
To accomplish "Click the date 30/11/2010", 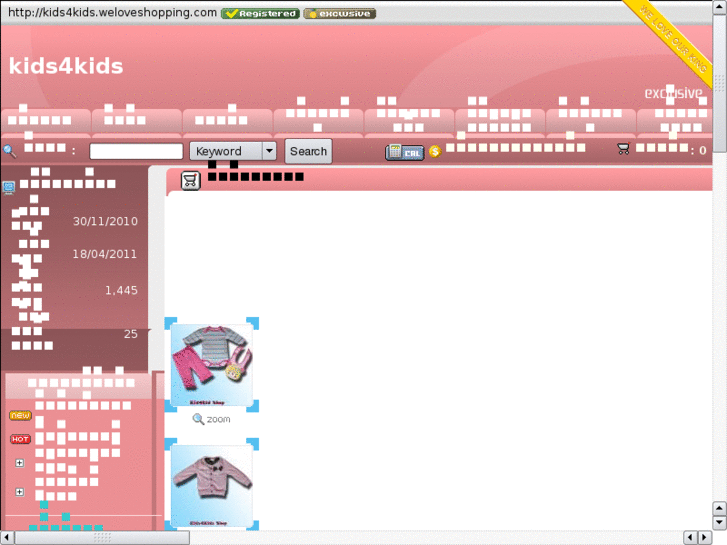I will tap(105, 221).
